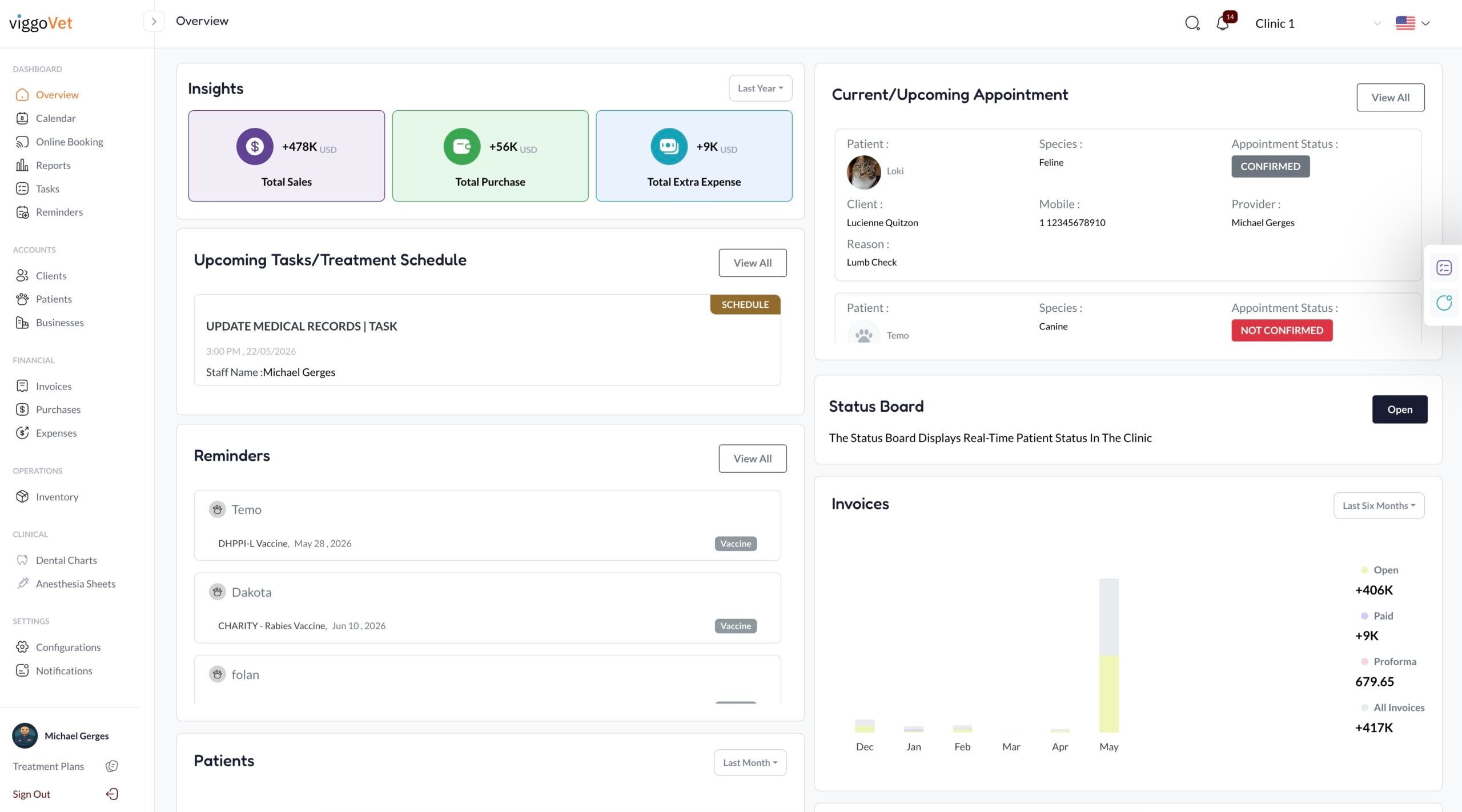The width and height of the screenshot is (1462, 812).
Task: Click the viggoVet logo
Action: (x=41, y=23)
